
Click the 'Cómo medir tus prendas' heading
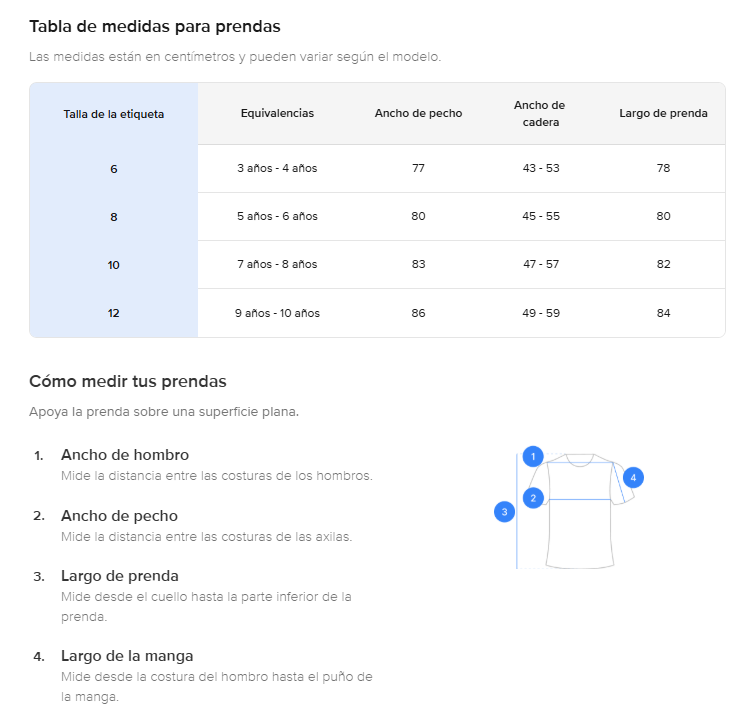point(128,381)
